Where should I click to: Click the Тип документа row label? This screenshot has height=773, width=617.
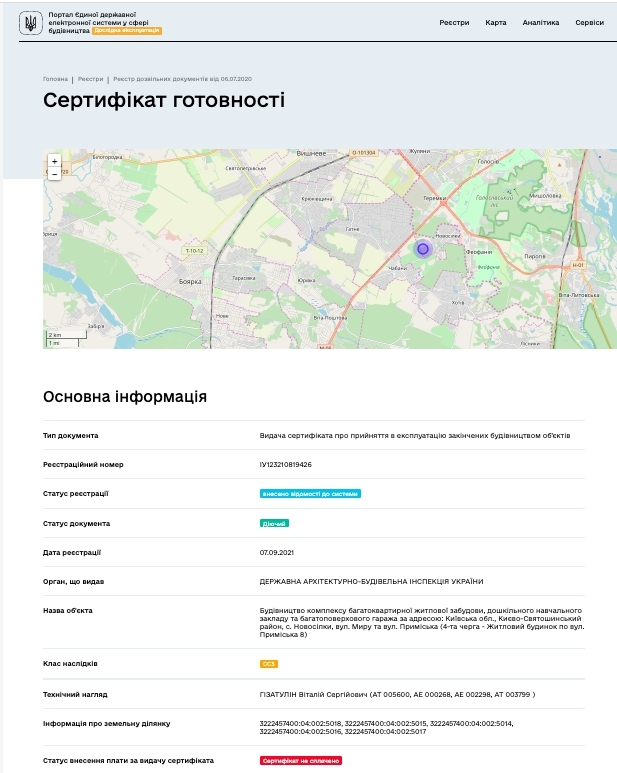70,436
